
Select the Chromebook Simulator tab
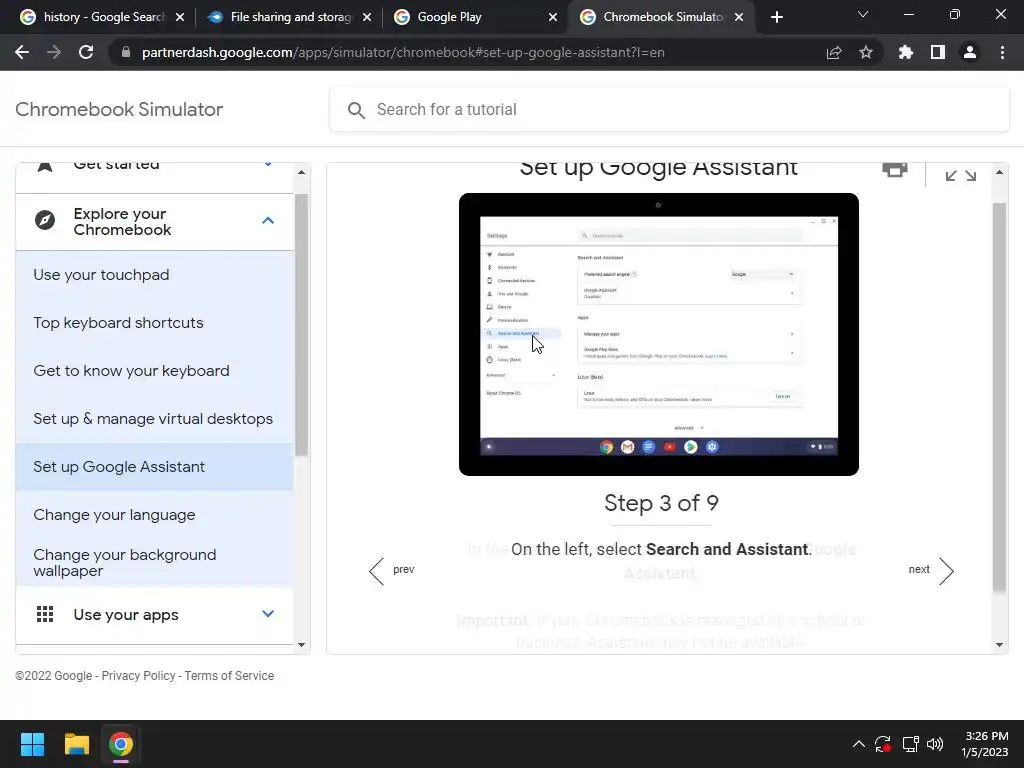coord(662,17)
